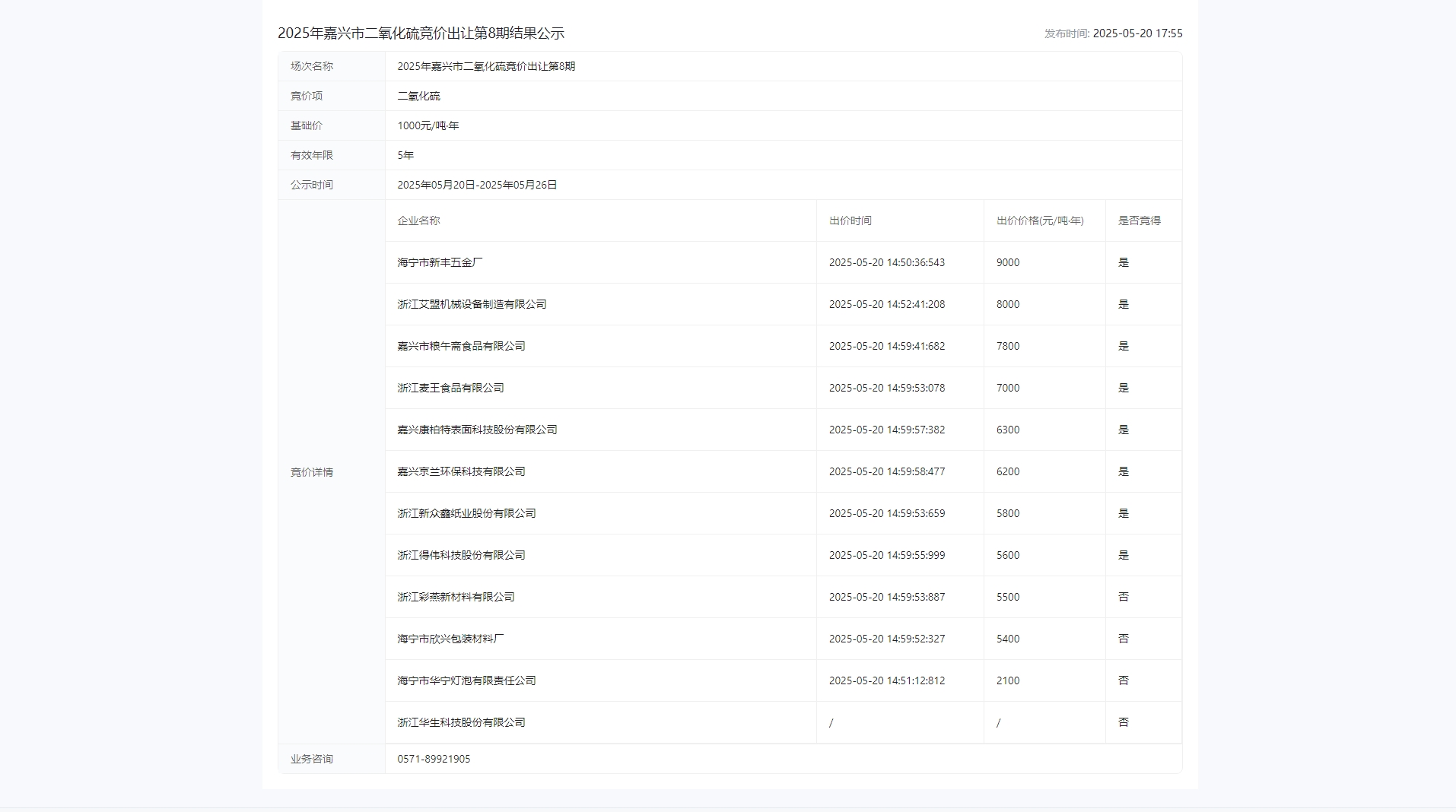This screenshot has width=1456, height=812.
Task: Select company 海宁市新丰五金厂
Action: (440, 262)
